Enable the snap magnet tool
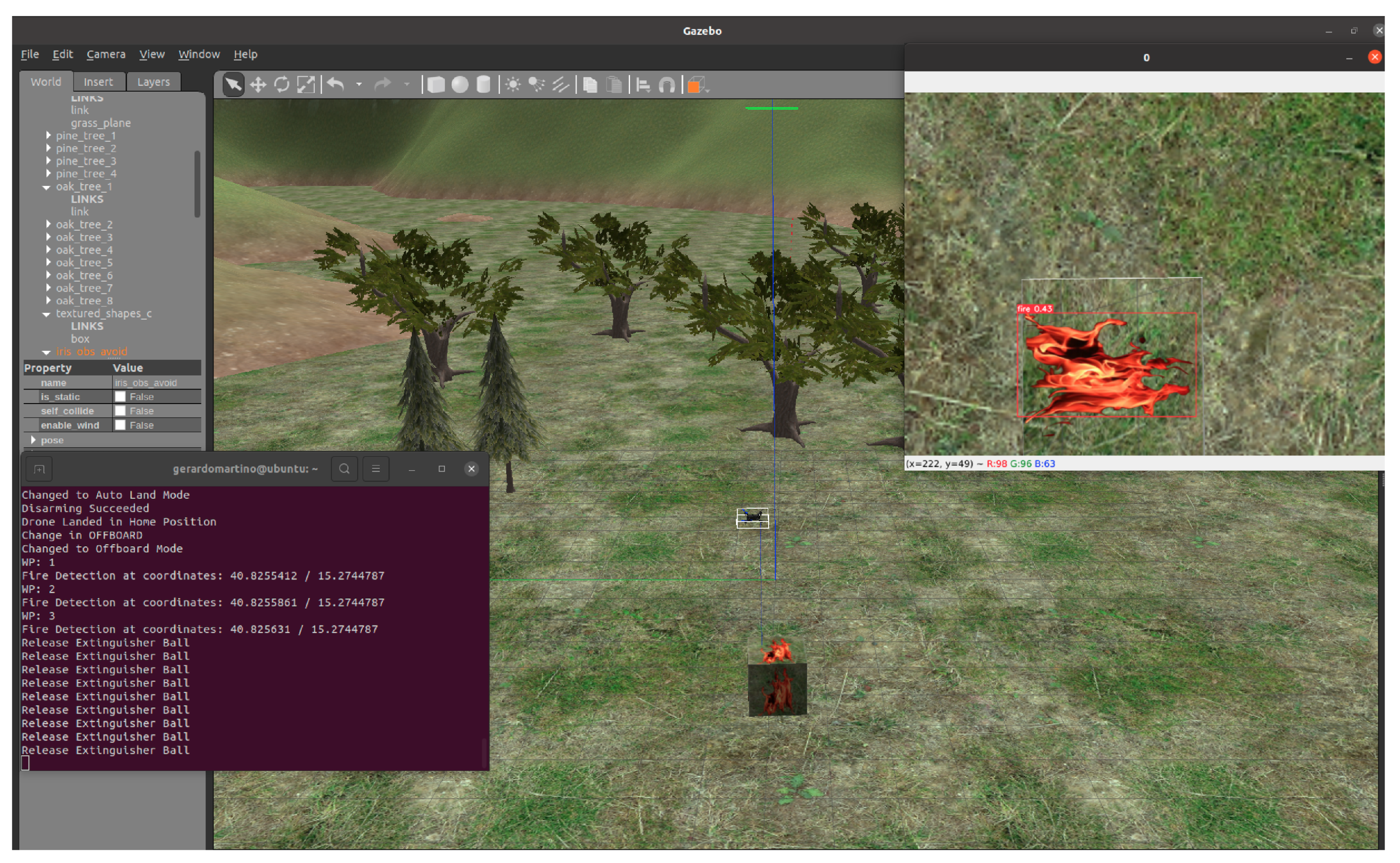 click(667, 85)
